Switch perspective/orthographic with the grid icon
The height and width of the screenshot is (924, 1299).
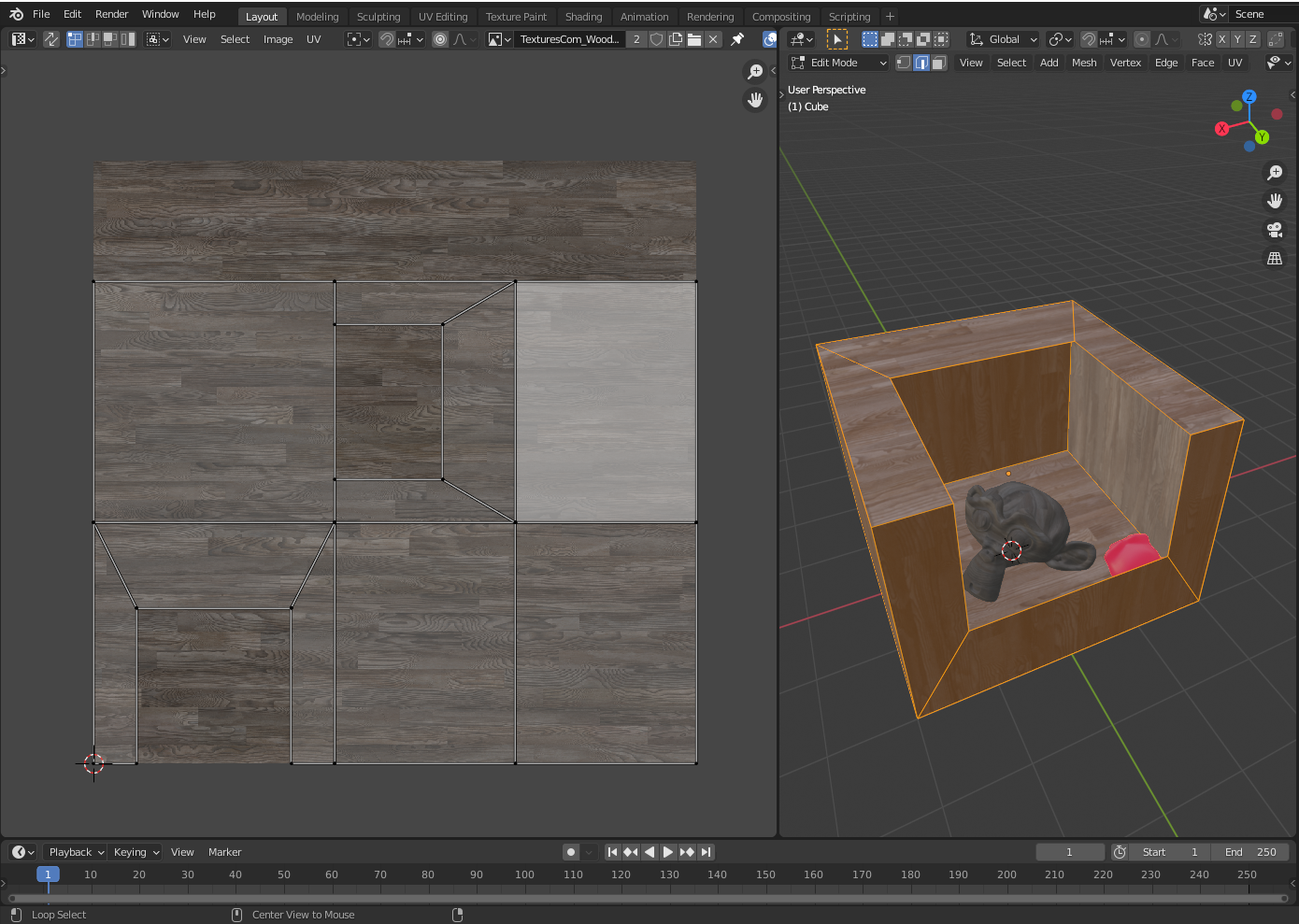pyautogui.click(x=1275, y=259)
